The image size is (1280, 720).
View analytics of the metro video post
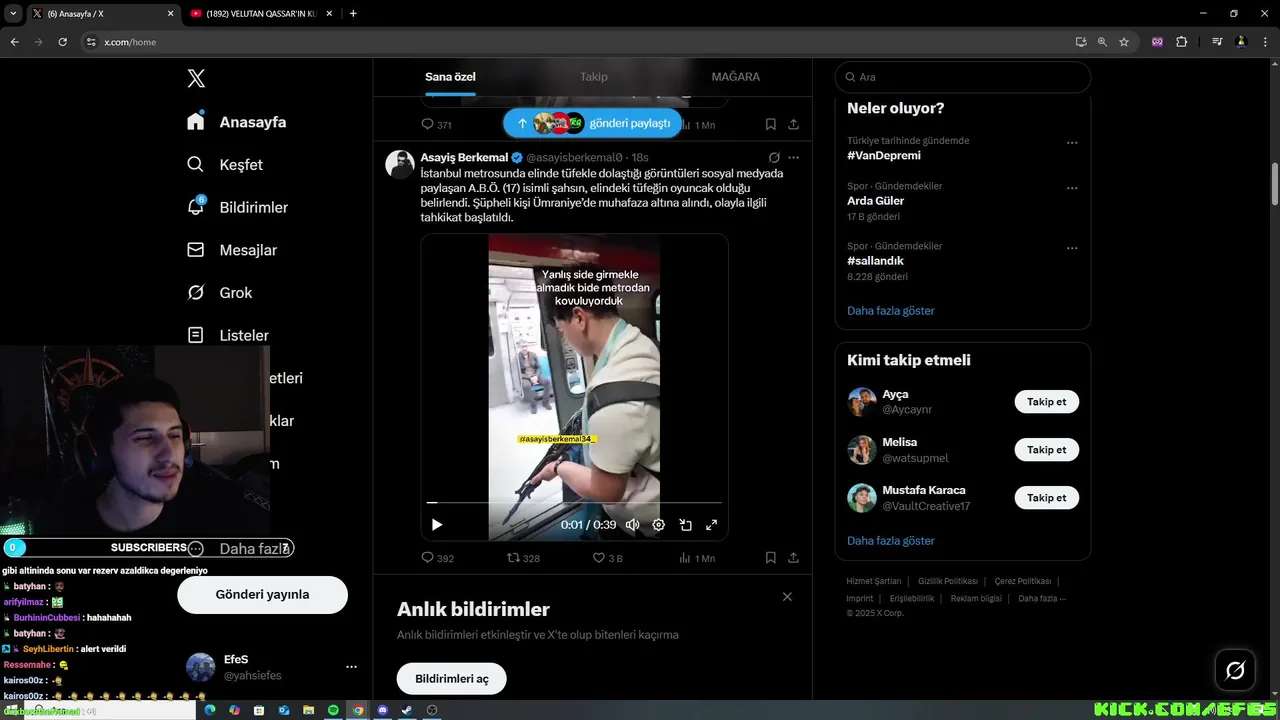coord(697,558)
